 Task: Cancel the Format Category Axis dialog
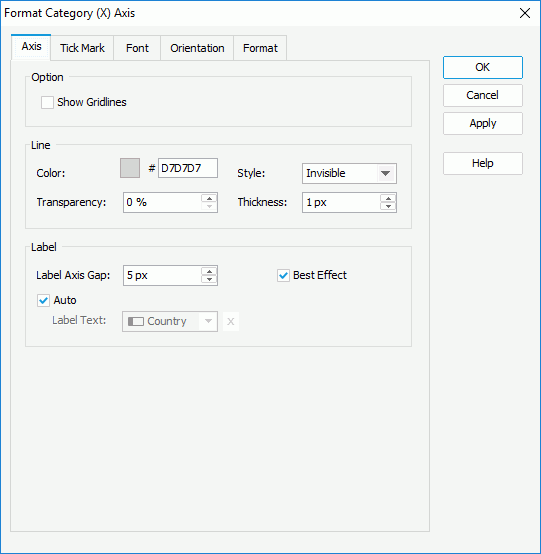(x=483, y=95)
